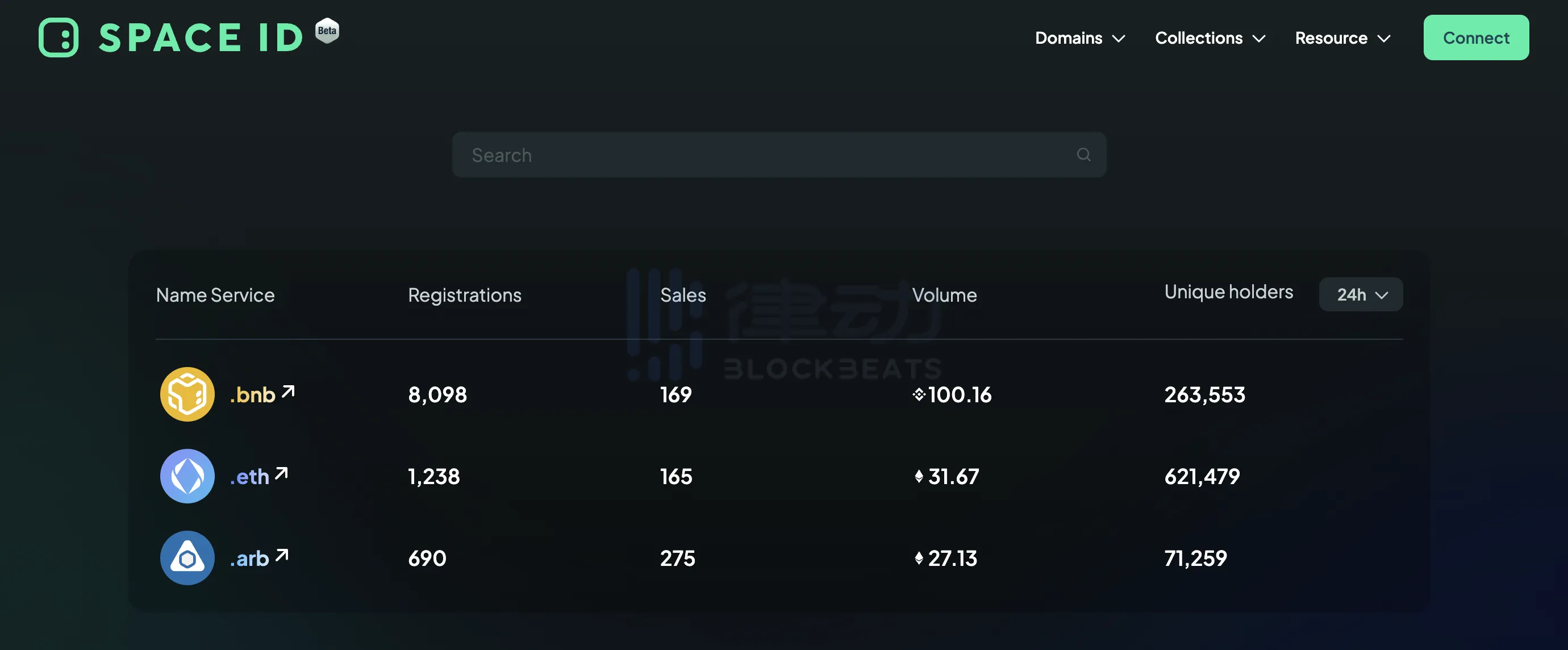This screenshot has width=1568, height=650.
Task: Select registrations value 1,238
Action: coord(433,476)
